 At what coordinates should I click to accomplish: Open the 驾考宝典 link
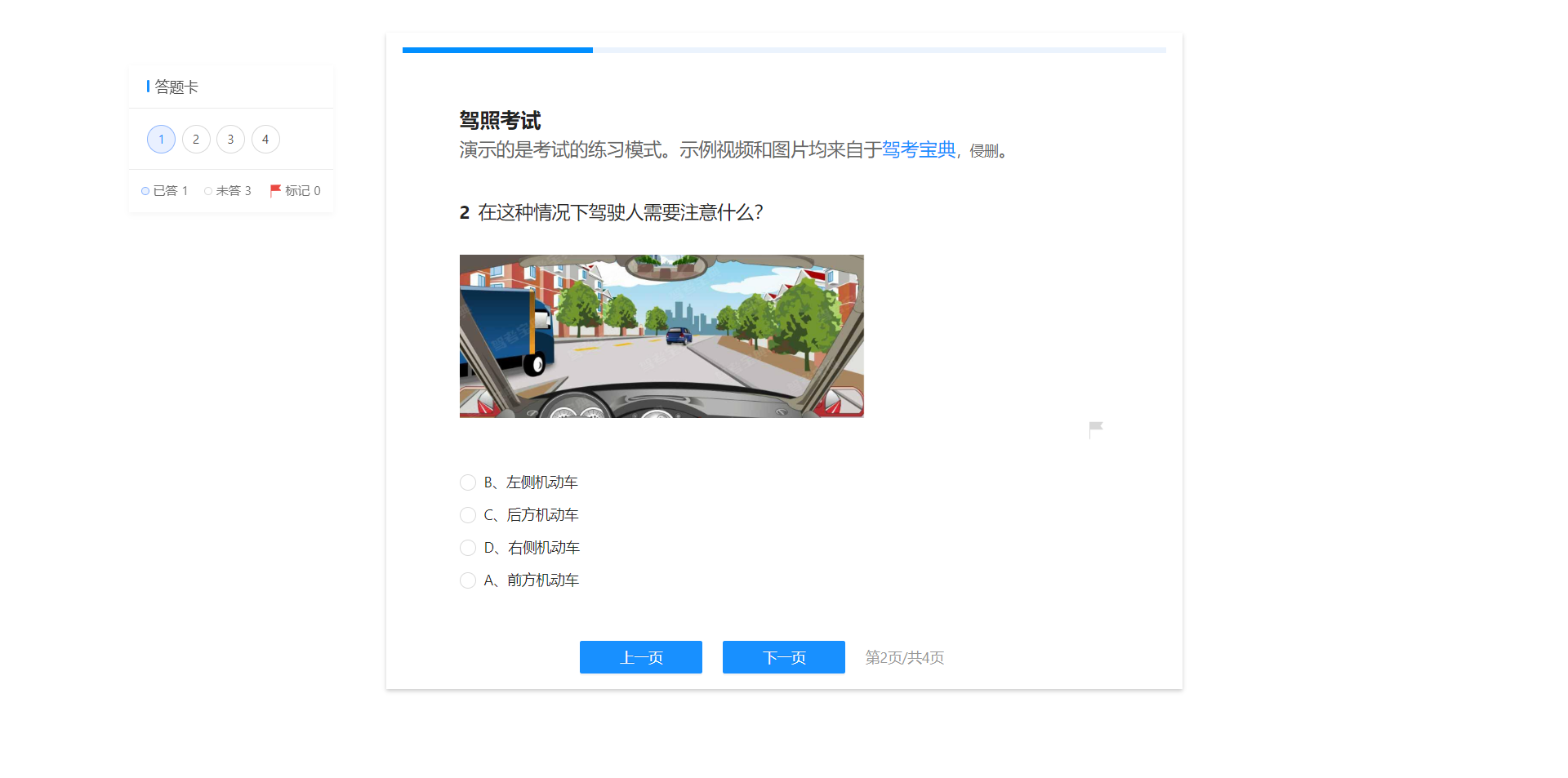pos(919,150)
